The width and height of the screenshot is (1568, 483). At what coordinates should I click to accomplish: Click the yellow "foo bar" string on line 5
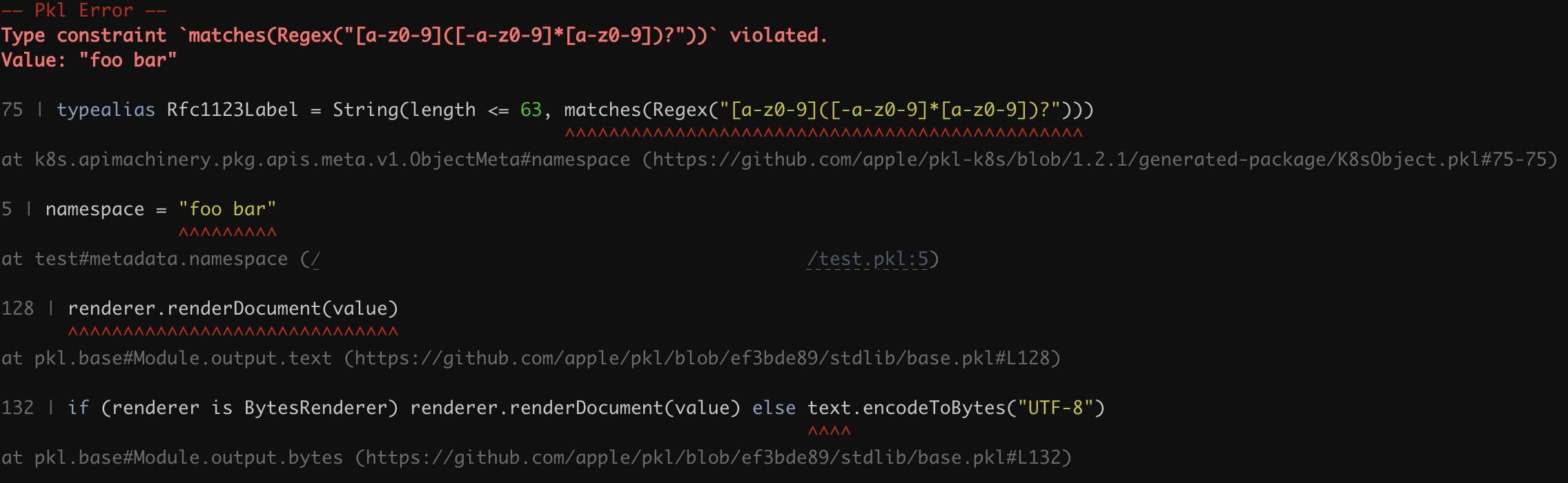pos(227,209)
